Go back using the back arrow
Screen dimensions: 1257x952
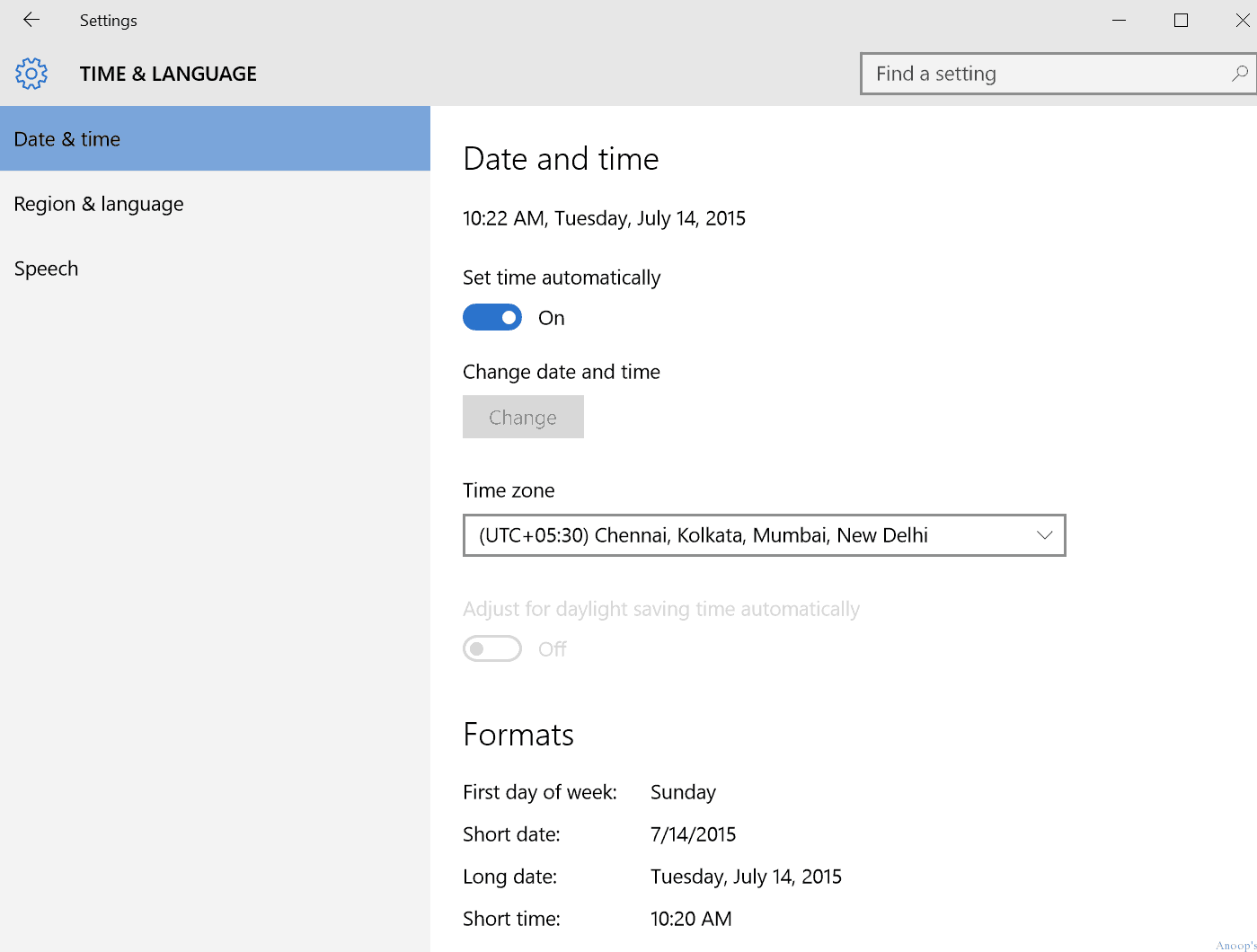click(31, 20)
